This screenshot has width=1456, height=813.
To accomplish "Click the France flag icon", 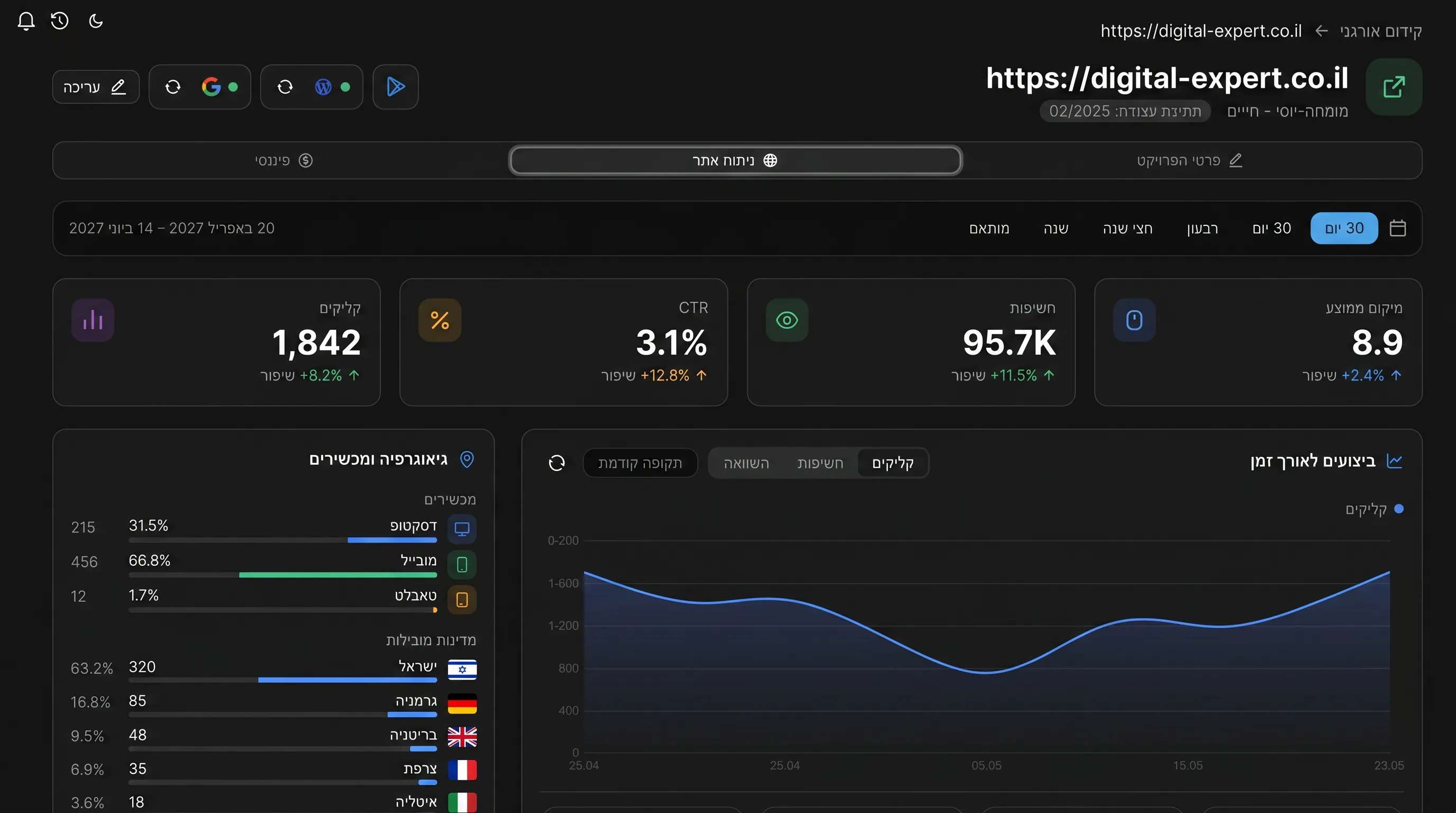I will (x=462, y=770).
